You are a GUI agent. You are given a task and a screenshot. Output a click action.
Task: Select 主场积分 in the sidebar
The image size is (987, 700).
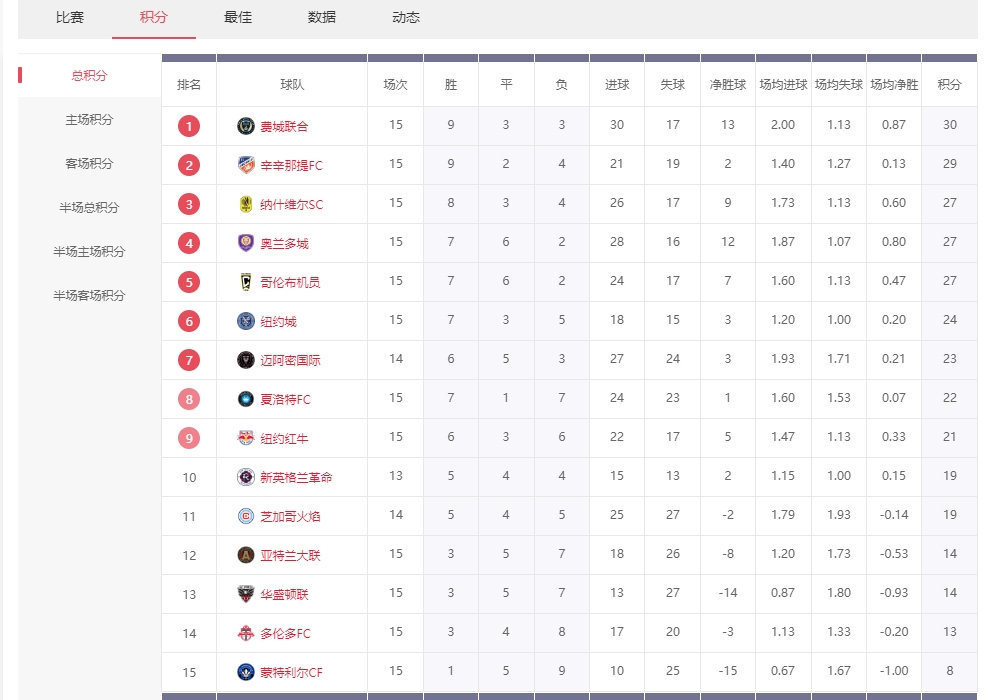coord(89,120)
